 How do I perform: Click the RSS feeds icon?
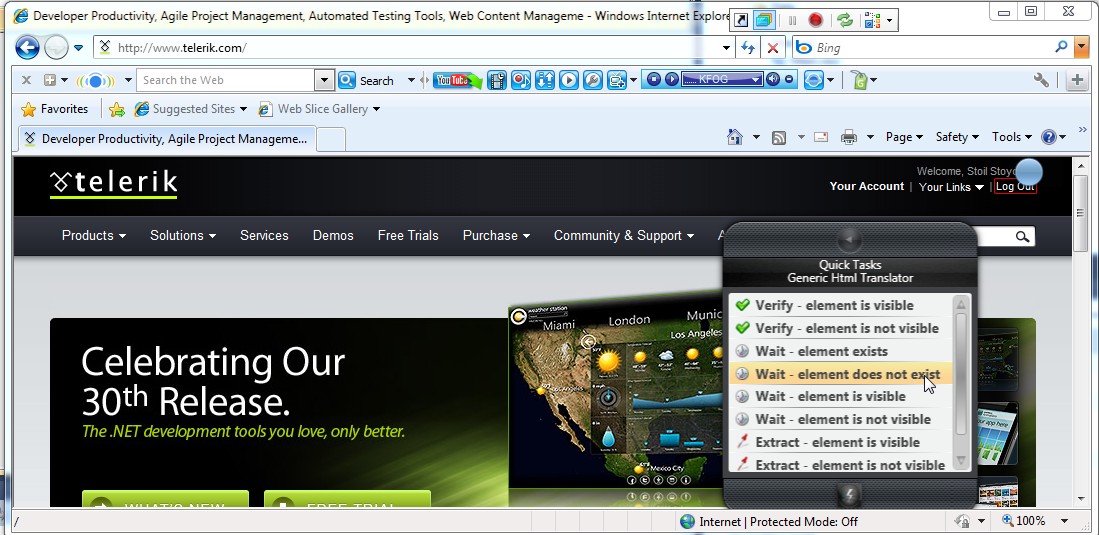click(779, 137)
